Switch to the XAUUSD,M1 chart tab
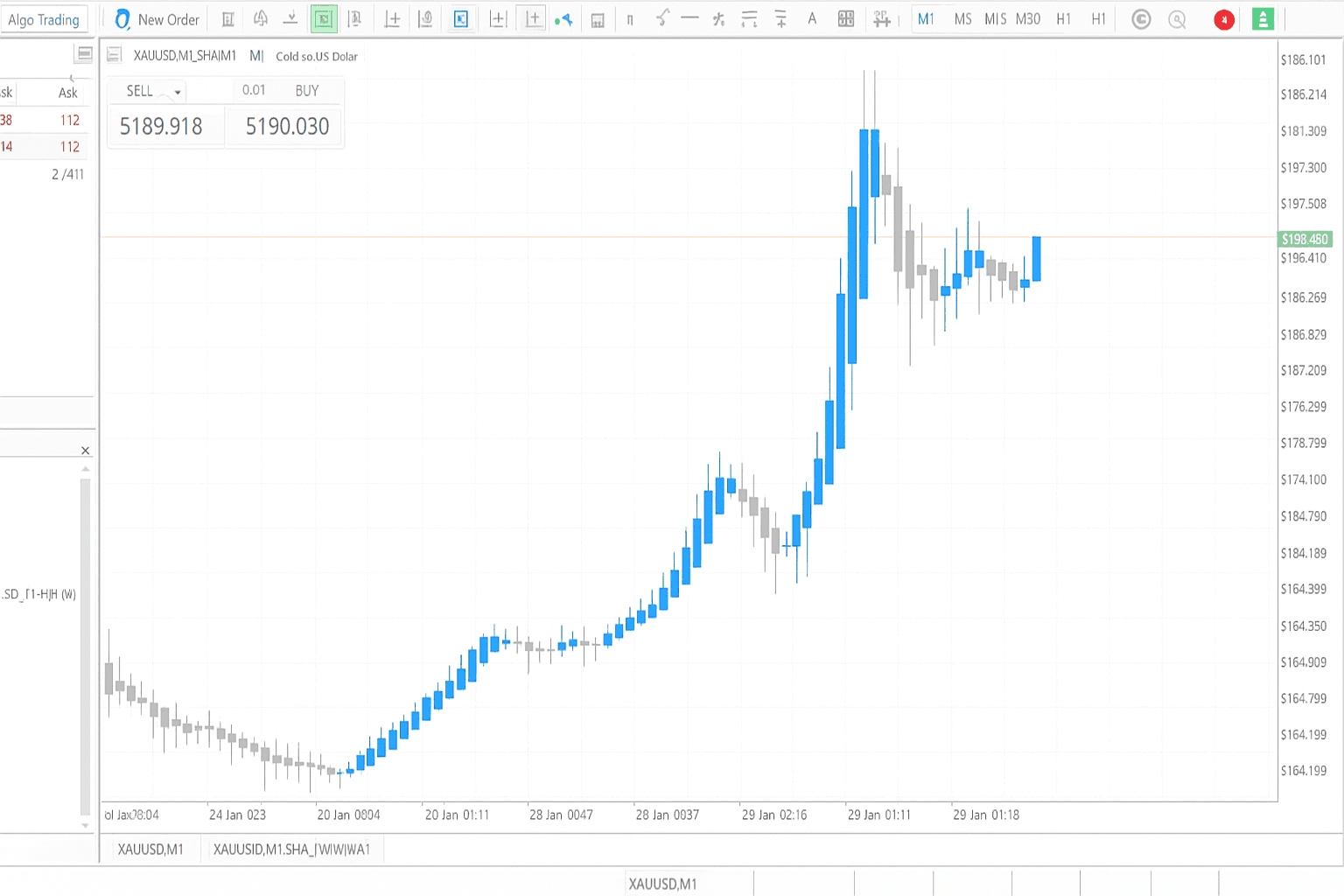Viewport: 1344px width, 896px height. (150, 850)
